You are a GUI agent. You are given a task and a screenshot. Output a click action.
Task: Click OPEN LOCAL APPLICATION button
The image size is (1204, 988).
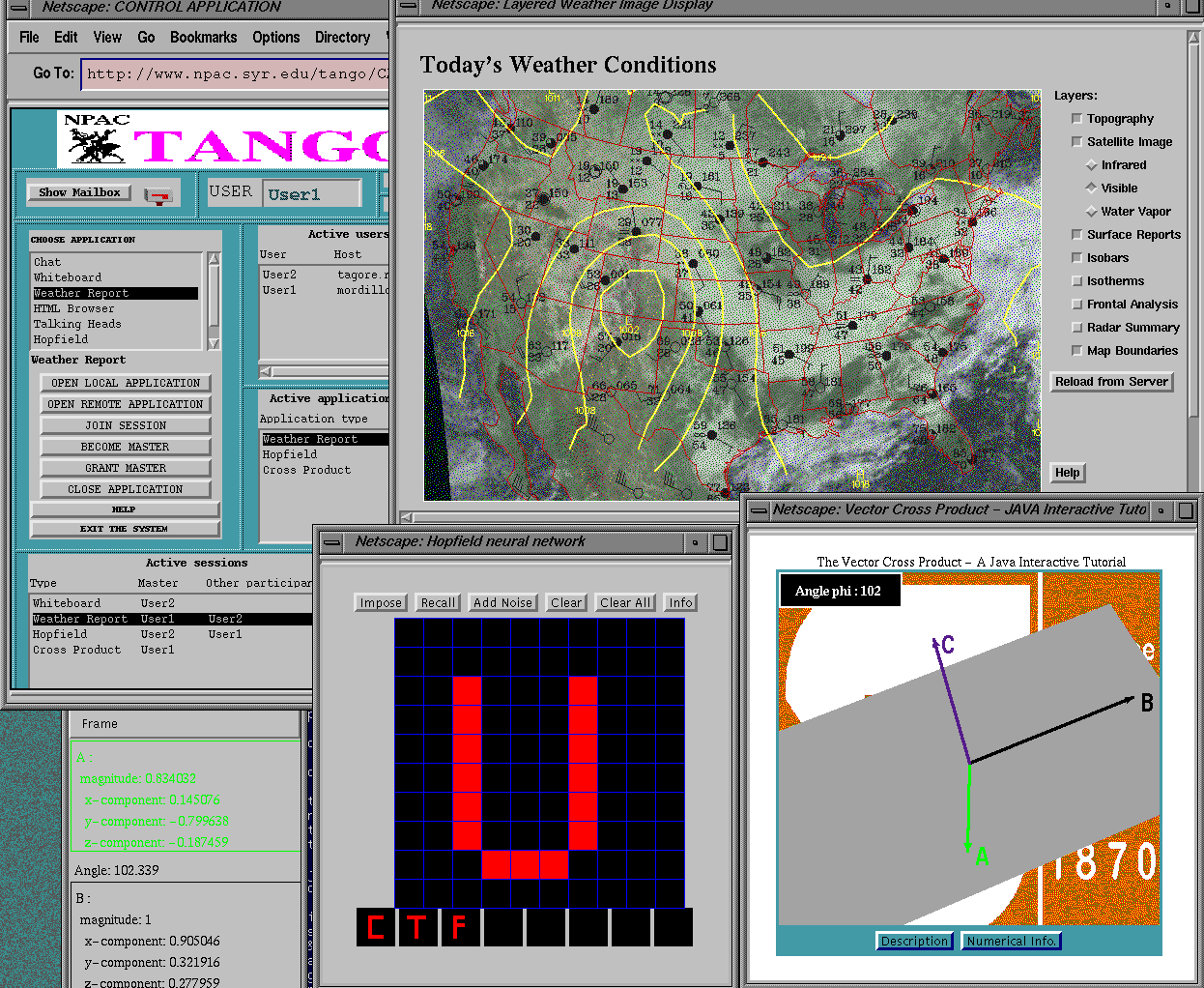click(x=126, y=383)
